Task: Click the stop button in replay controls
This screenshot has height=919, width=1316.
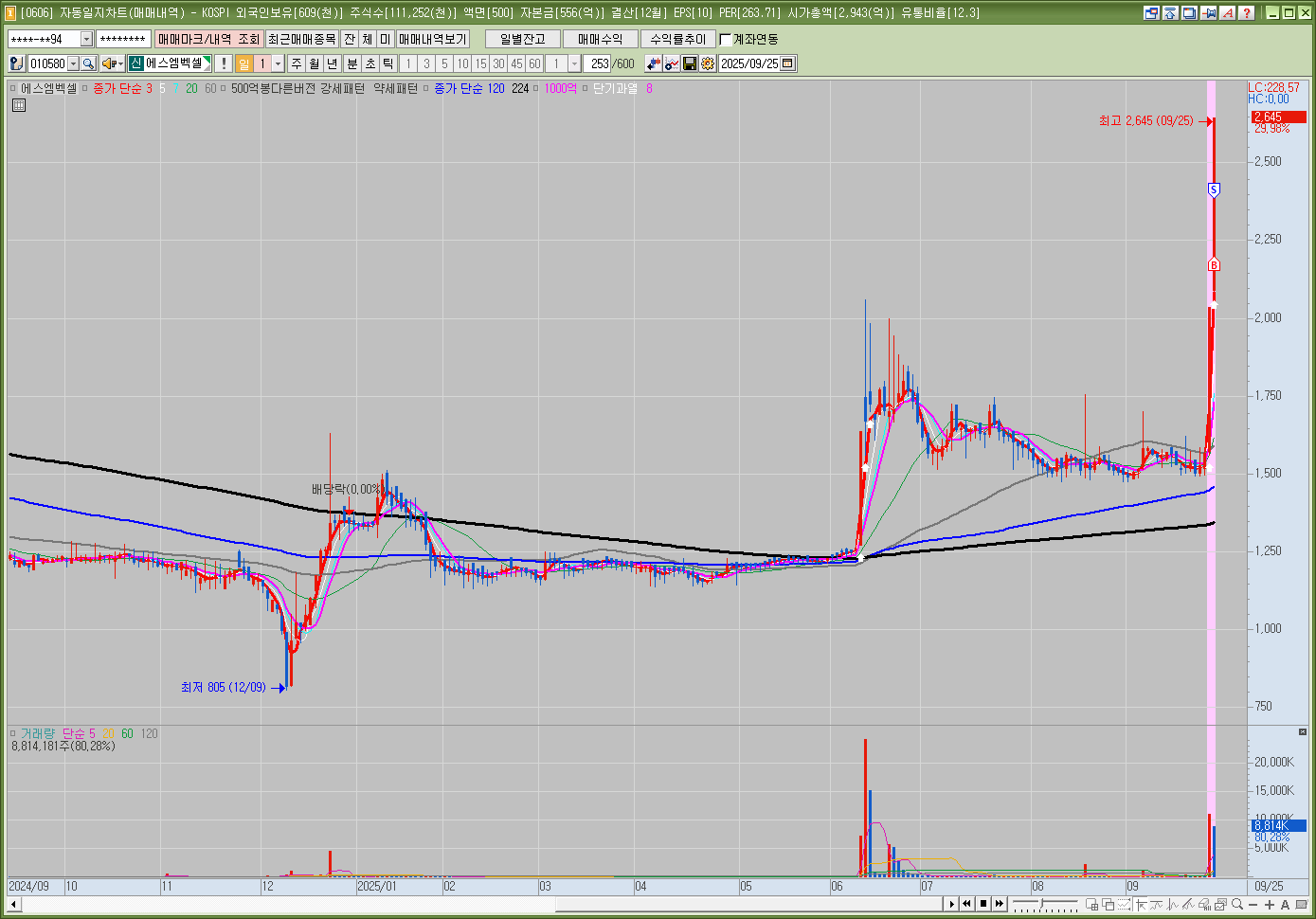Action: coord(983,904)
